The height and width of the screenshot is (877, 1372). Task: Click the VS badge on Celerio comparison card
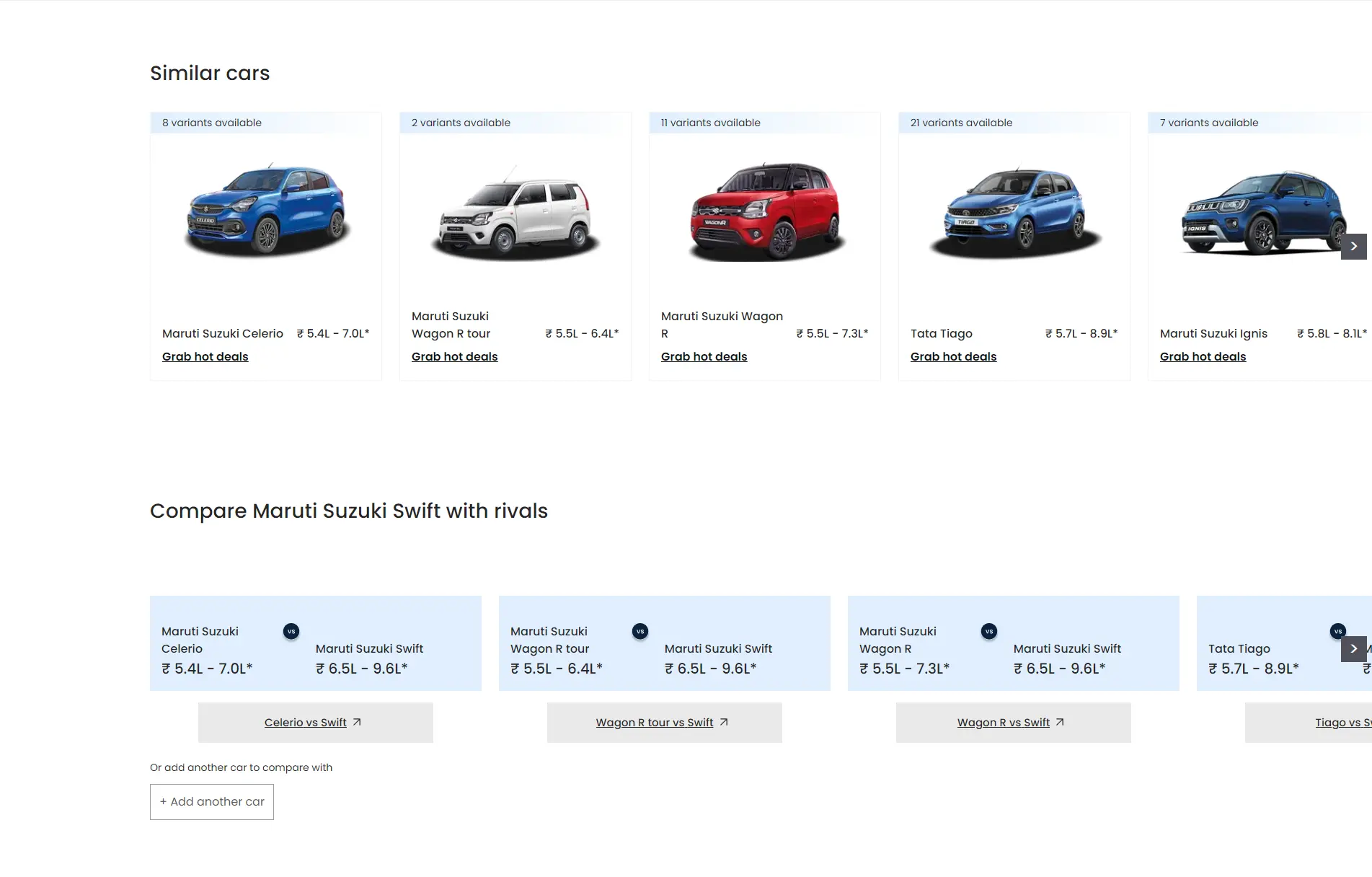(x=291, y=631)
